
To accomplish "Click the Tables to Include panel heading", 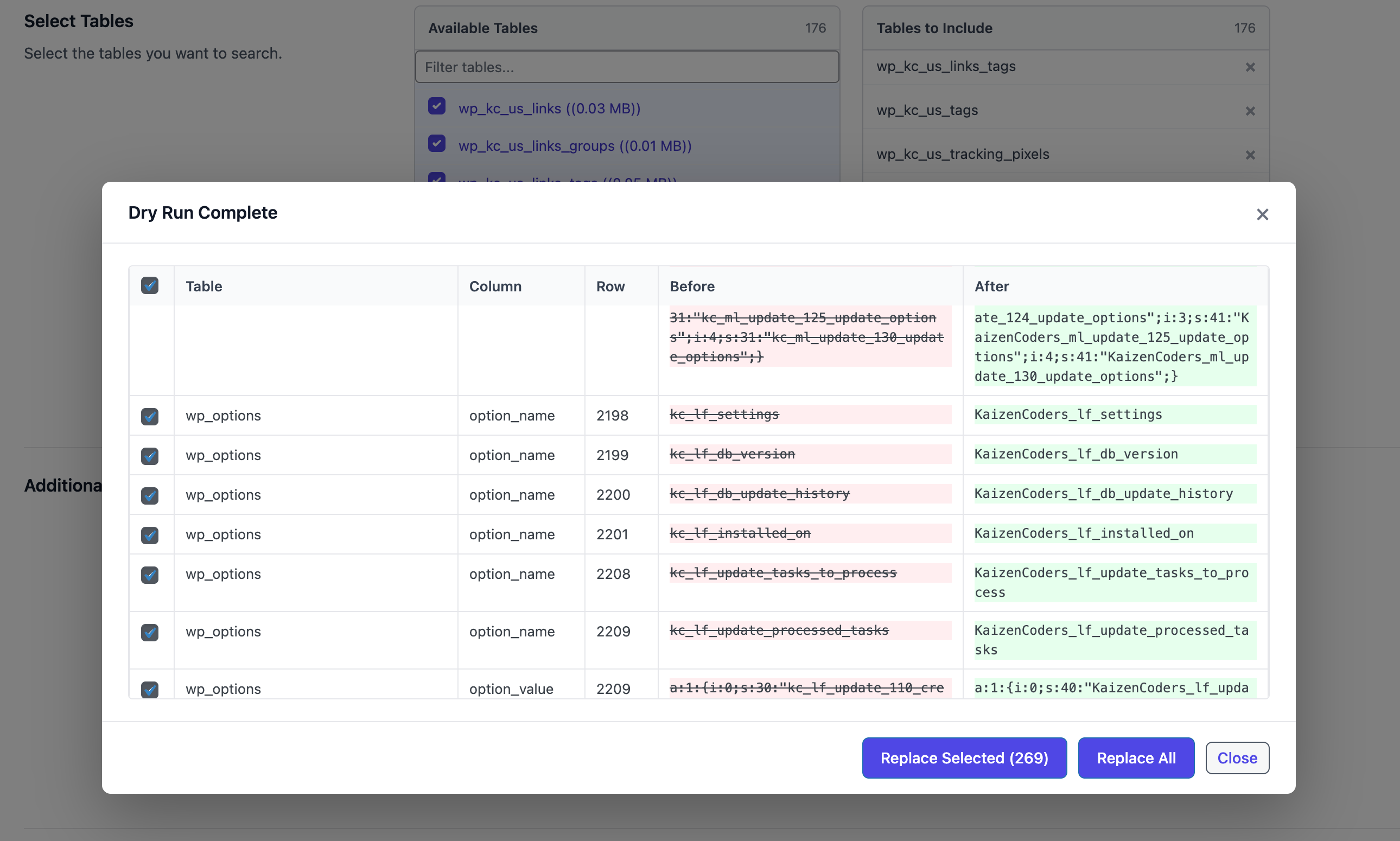I will (x=934, y=28).
